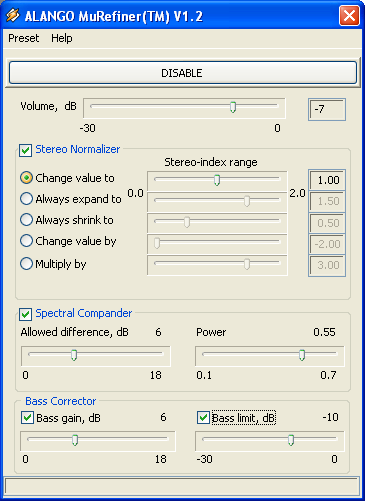
Task: Click the Bass Corrector group title
Action: (61, 401)
